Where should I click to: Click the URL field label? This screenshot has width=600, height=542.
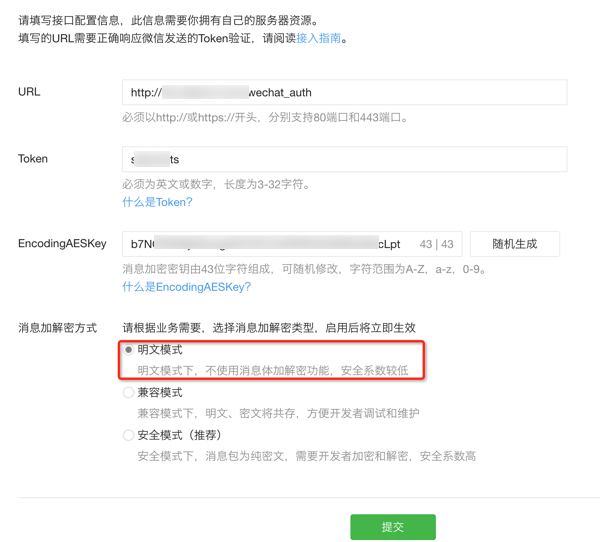(29, 92)
